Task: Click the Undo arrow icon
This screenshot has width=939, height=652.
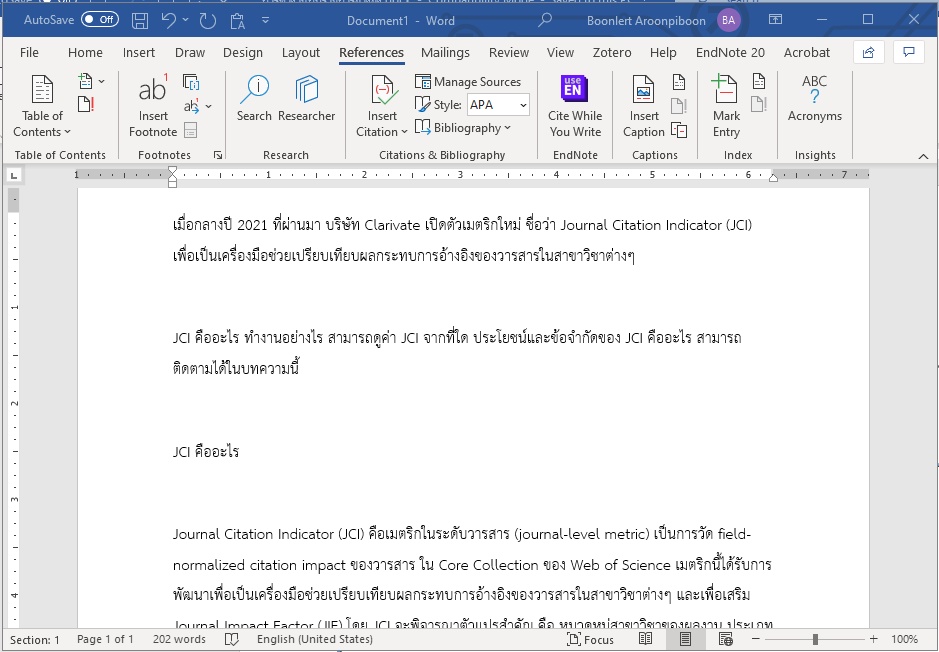Action: (168, 20)
